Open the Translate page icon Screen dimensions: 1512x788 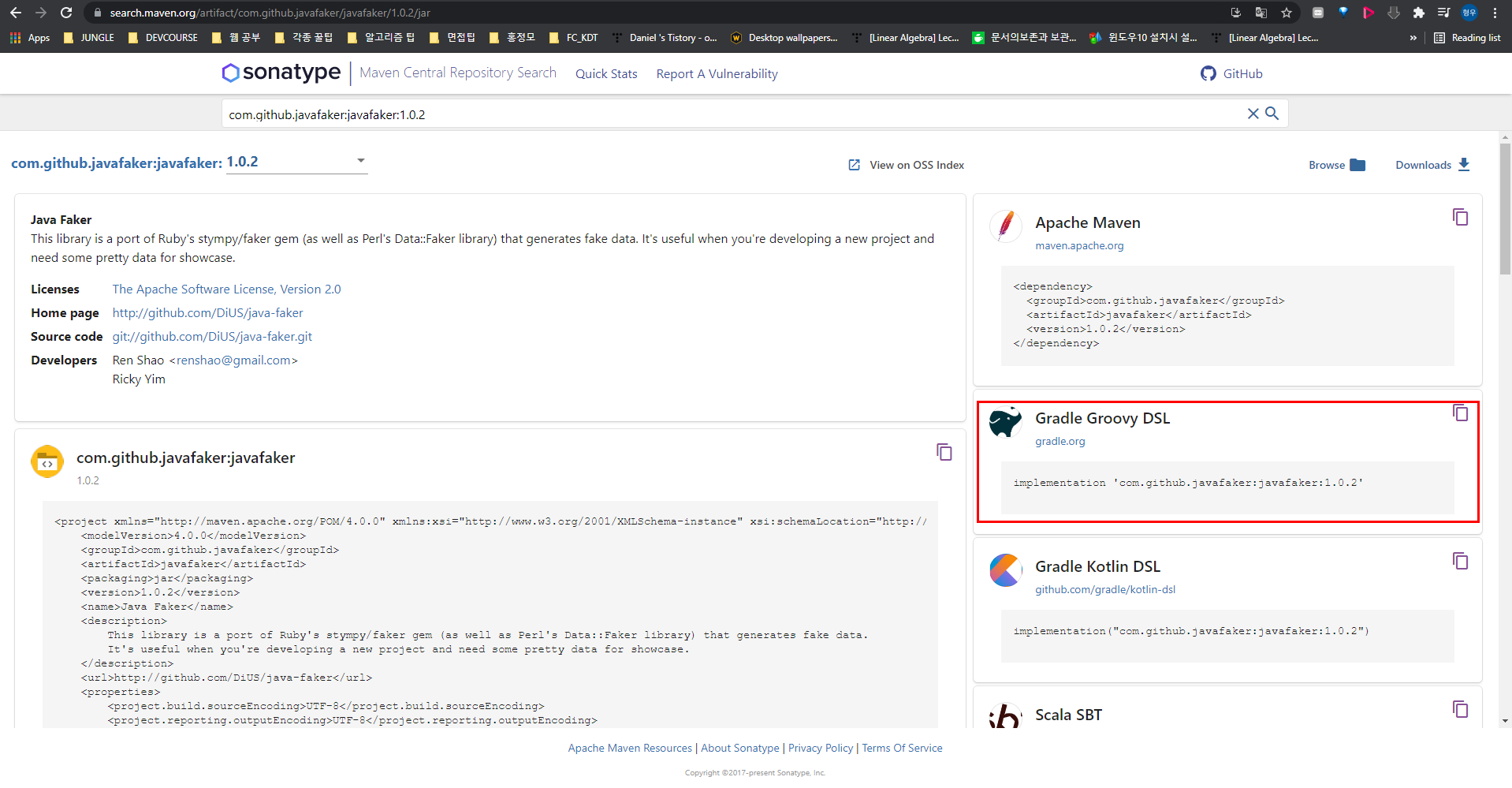1261,13
